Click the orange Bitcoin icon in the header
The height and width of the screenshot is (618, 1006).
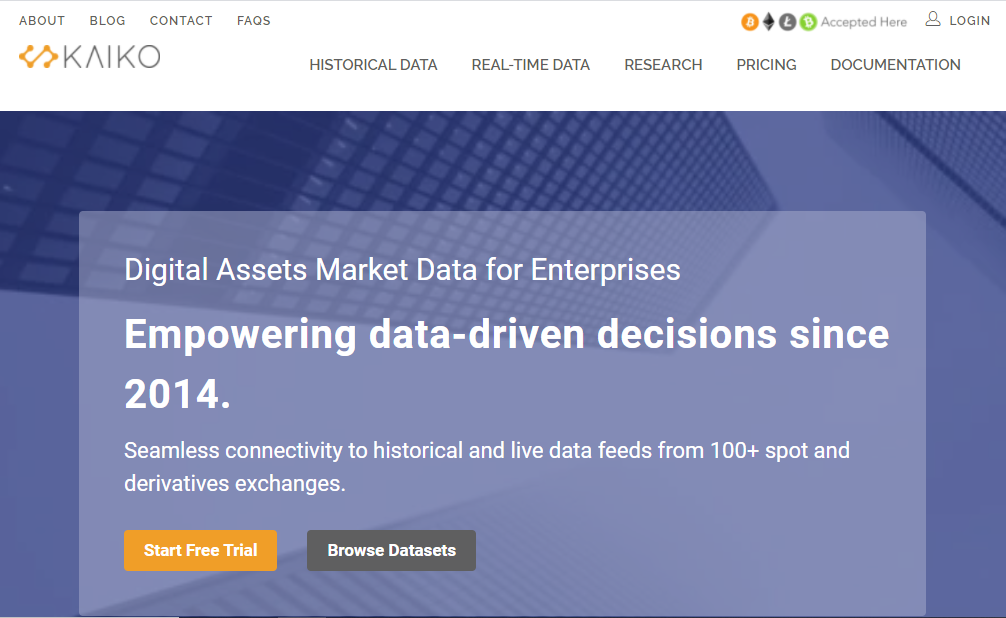[750, 21]
